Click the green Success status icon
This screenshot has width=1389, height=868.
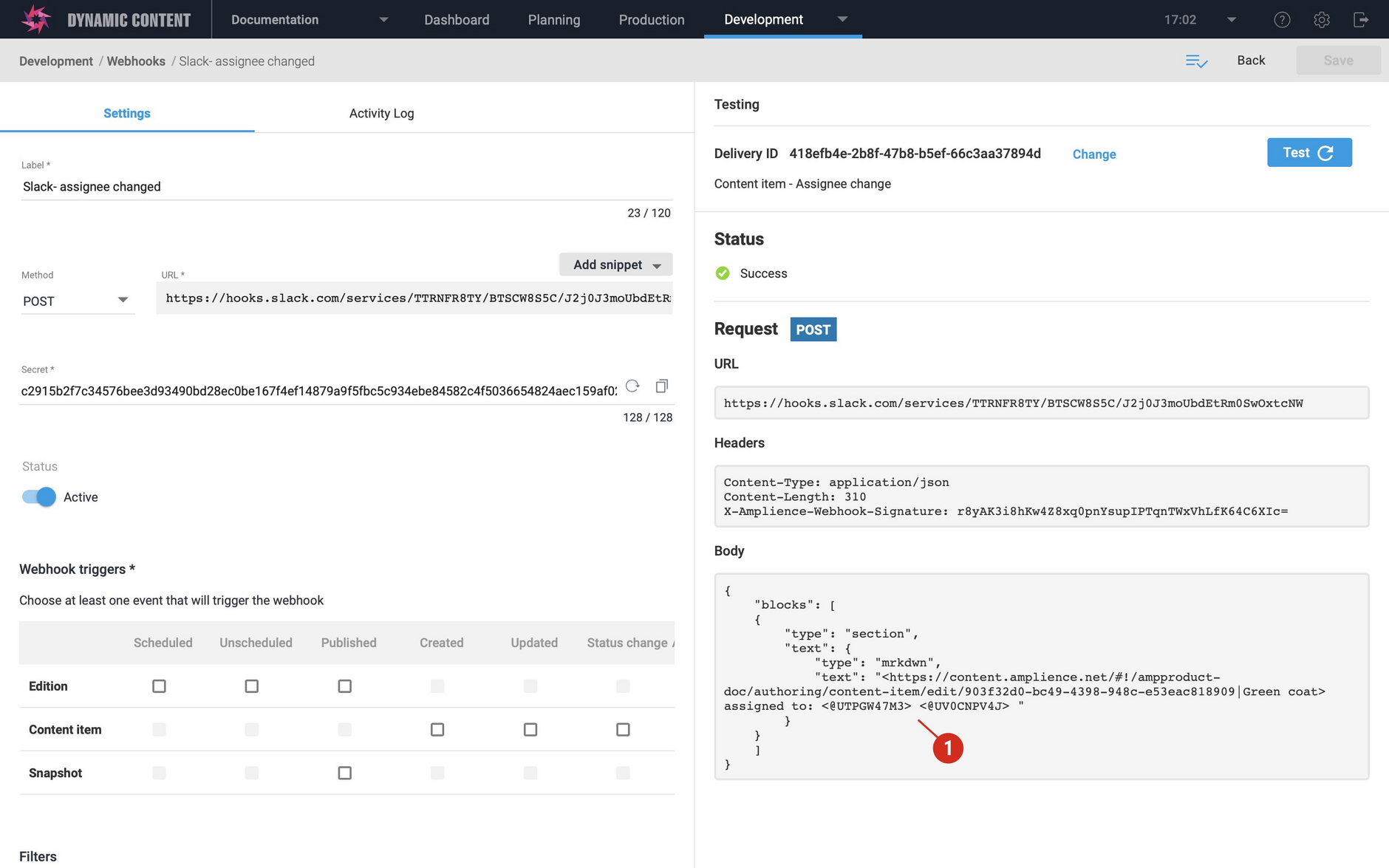click(723, 273)
